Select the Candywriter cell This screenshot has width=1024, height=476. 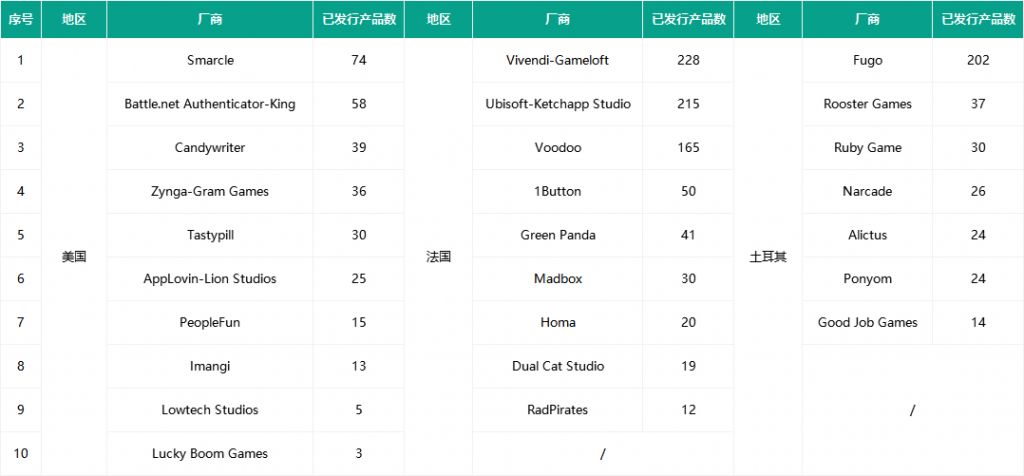[210, 148]
